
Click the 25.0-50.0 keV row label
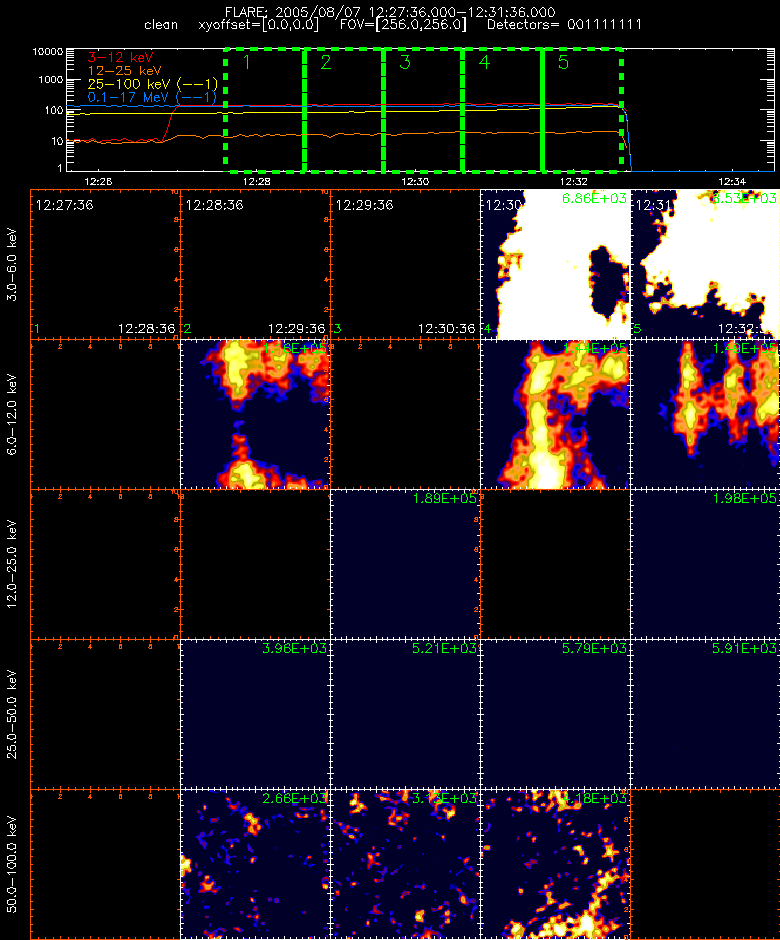pyautogui.click(x=13, y=714)
